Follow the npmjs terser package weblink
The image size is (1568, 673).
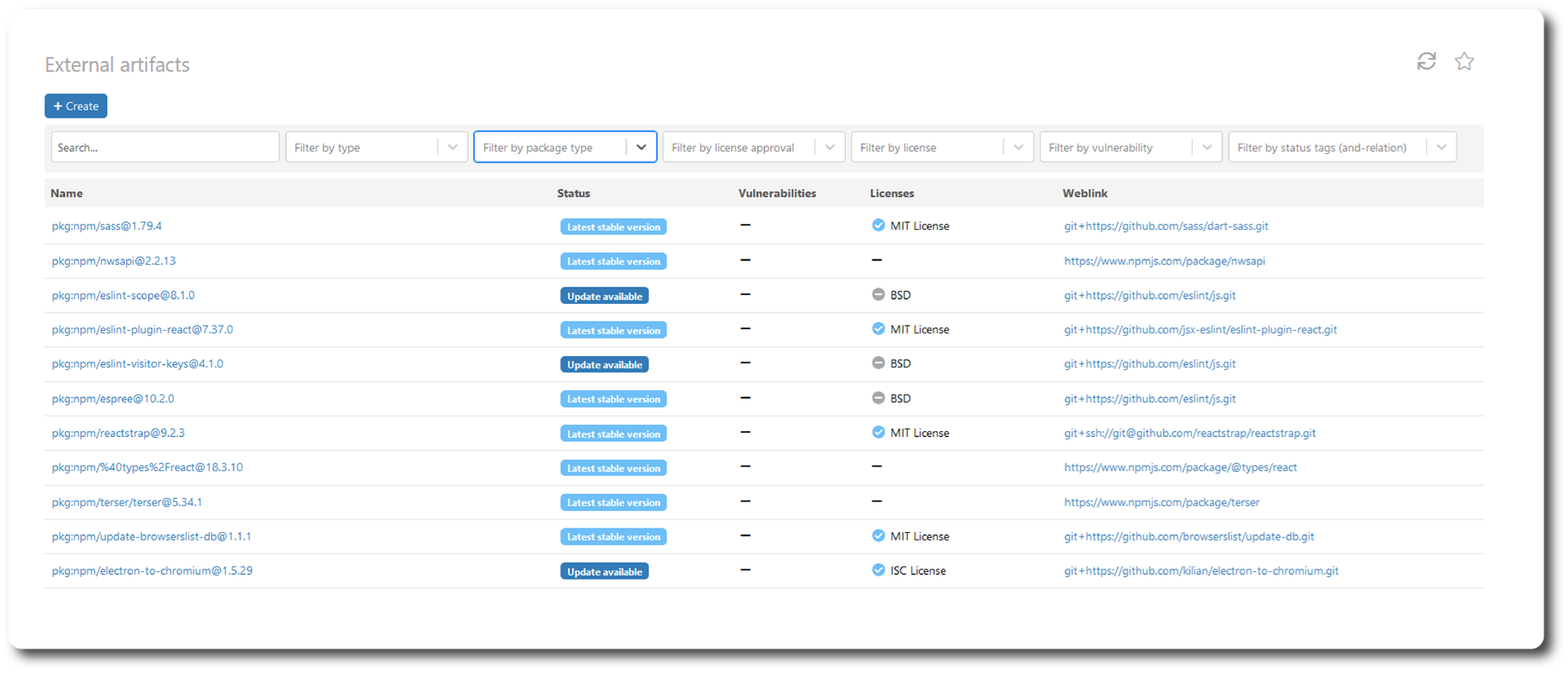coord(1161,502)
